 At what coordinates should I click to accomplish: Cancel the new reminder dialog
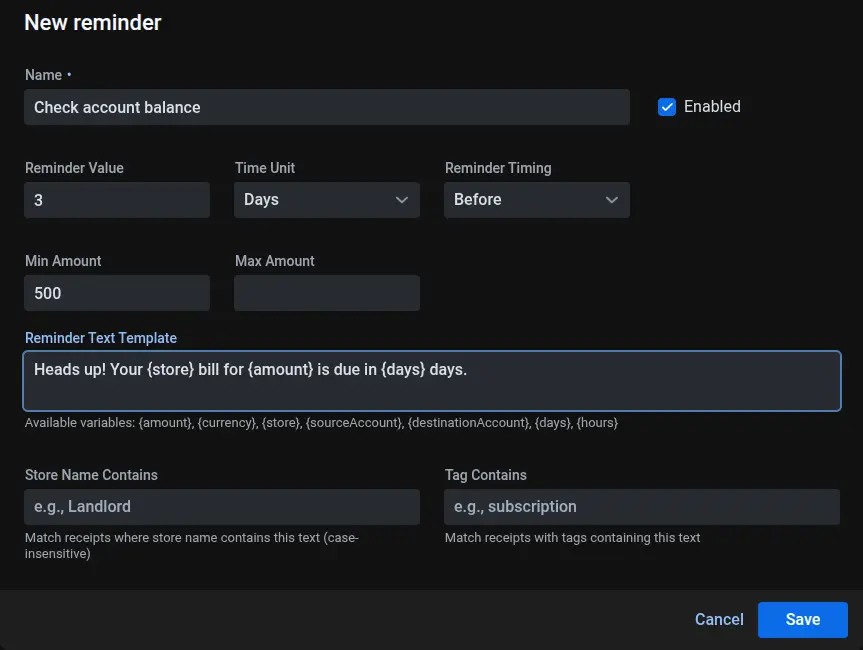coord(719,620)
